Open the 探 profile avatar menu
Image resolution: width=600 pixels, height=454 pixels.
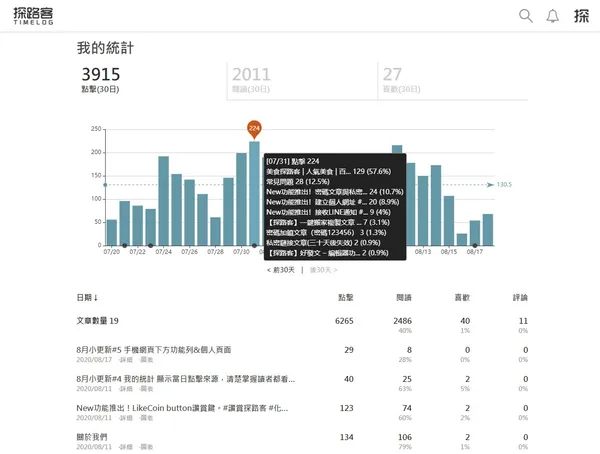581,16
